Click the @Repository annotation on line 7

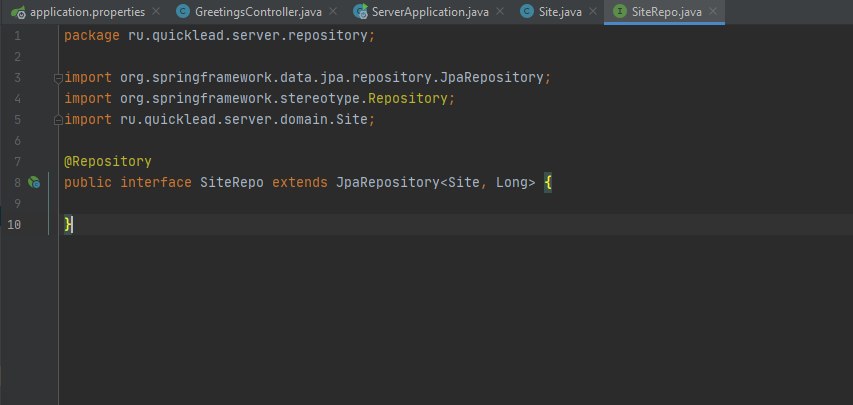107,162
